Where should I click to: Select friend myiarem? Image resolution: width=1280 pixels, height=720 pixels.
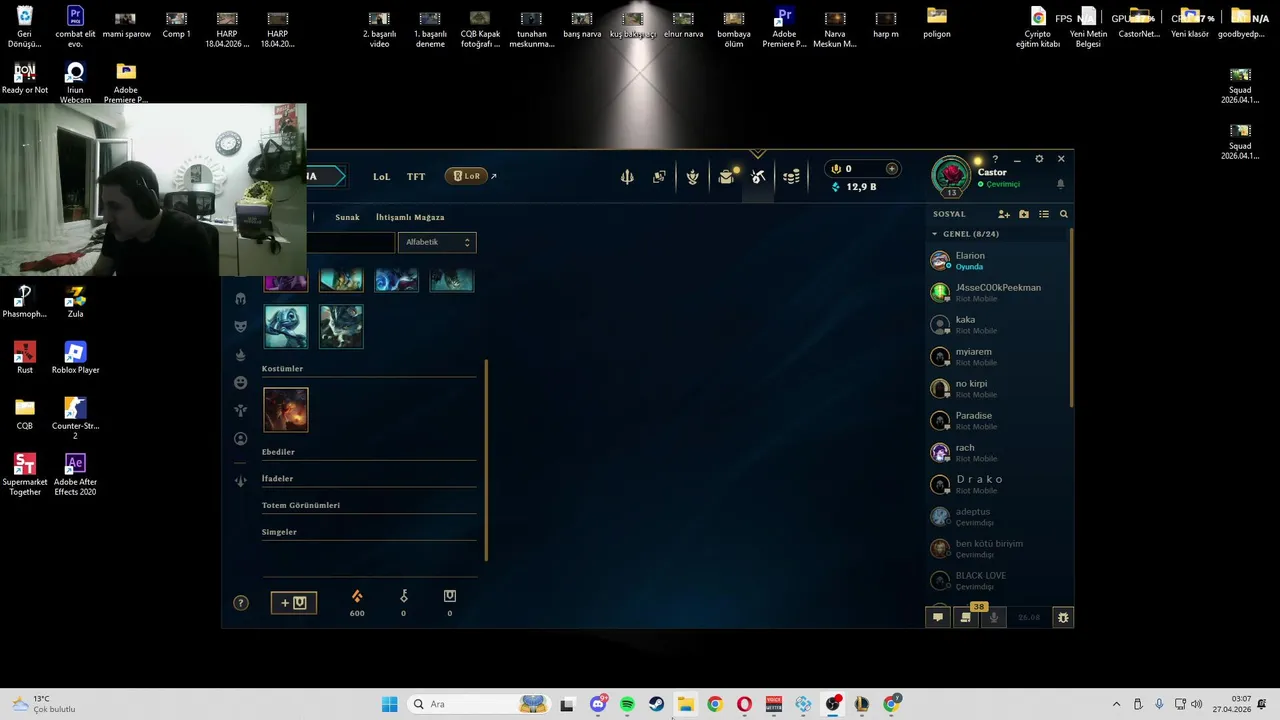click(x=998, y=357)
